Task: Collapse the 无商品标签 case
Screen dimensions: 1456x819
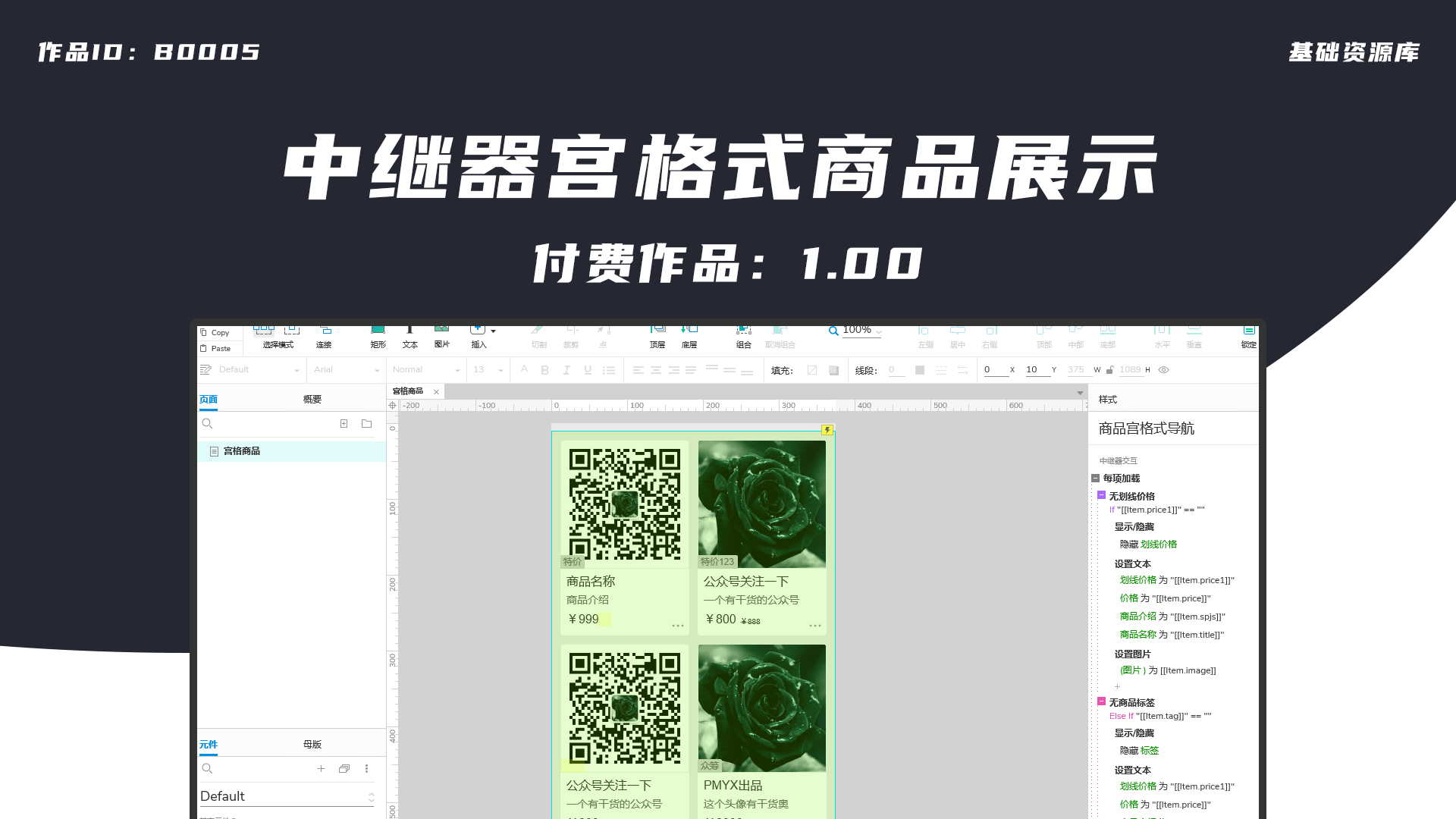Action: pyautogui.click(x=1102, y=701)
